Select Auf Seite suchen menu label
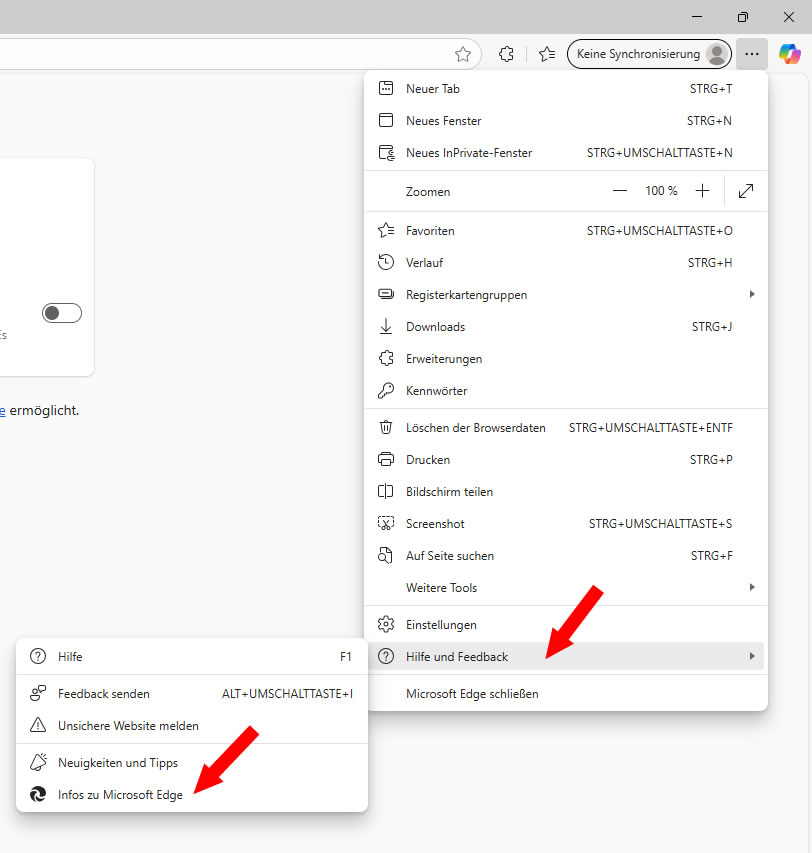The image size is (812, 853). pyautogui.click(x=450, y=555)
